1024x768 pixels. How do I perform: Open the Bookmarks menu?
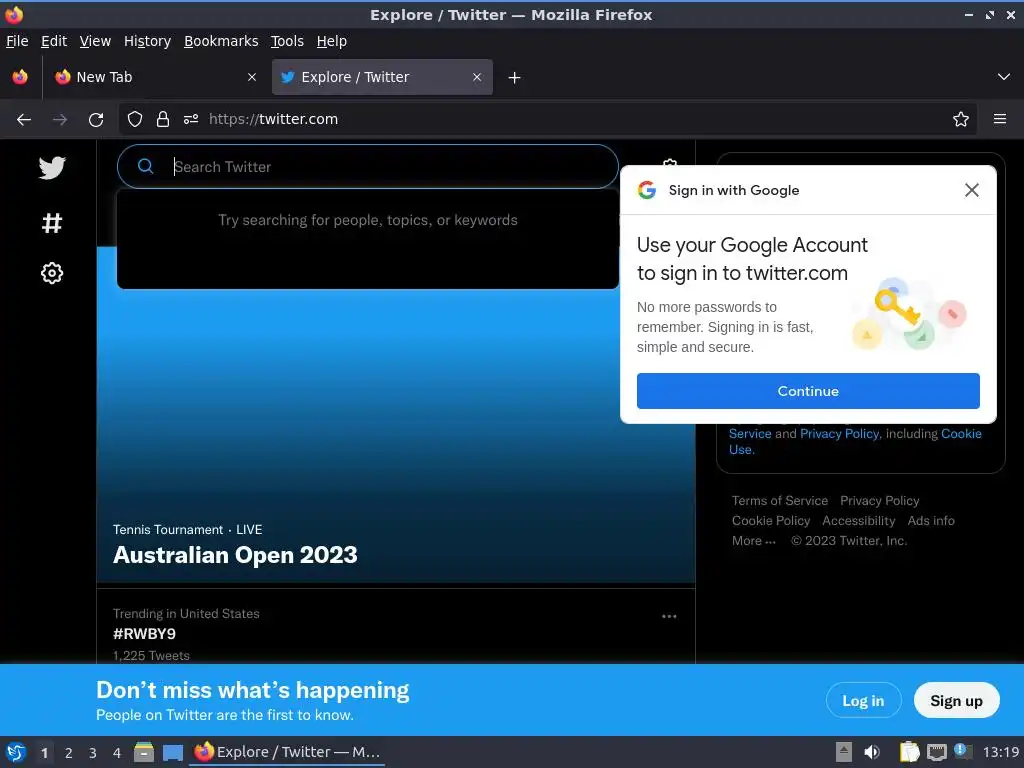(221, 41)
